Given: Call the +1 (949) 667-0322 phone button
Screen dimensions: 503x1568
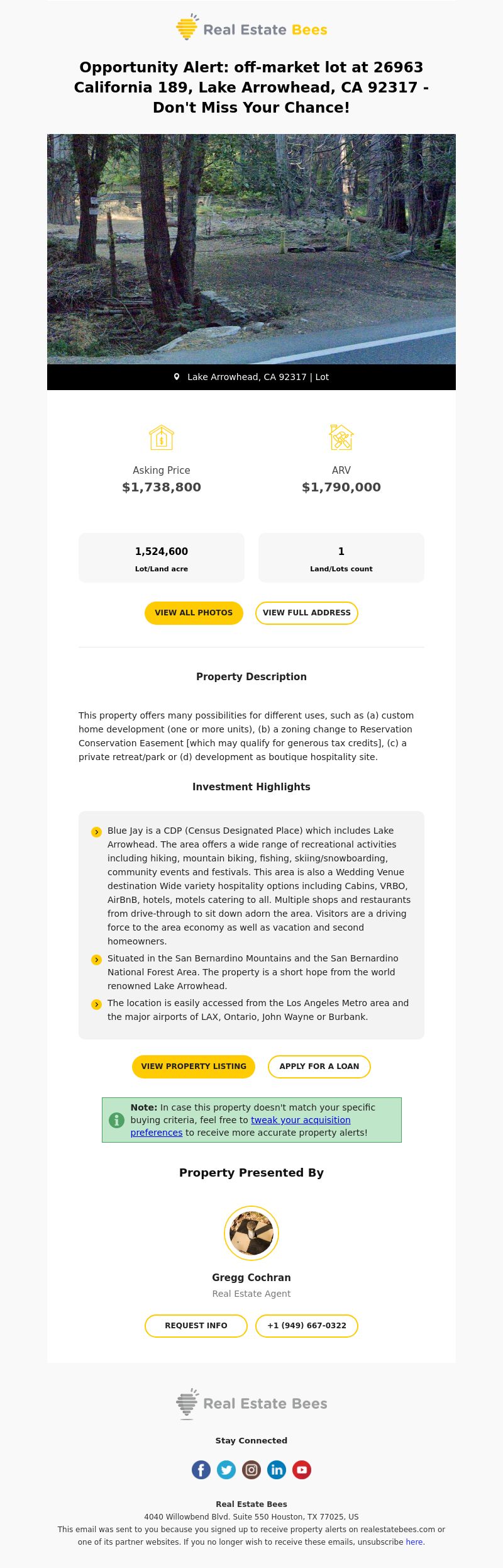Looking at the screenshot, I should tap(307, 1326).
